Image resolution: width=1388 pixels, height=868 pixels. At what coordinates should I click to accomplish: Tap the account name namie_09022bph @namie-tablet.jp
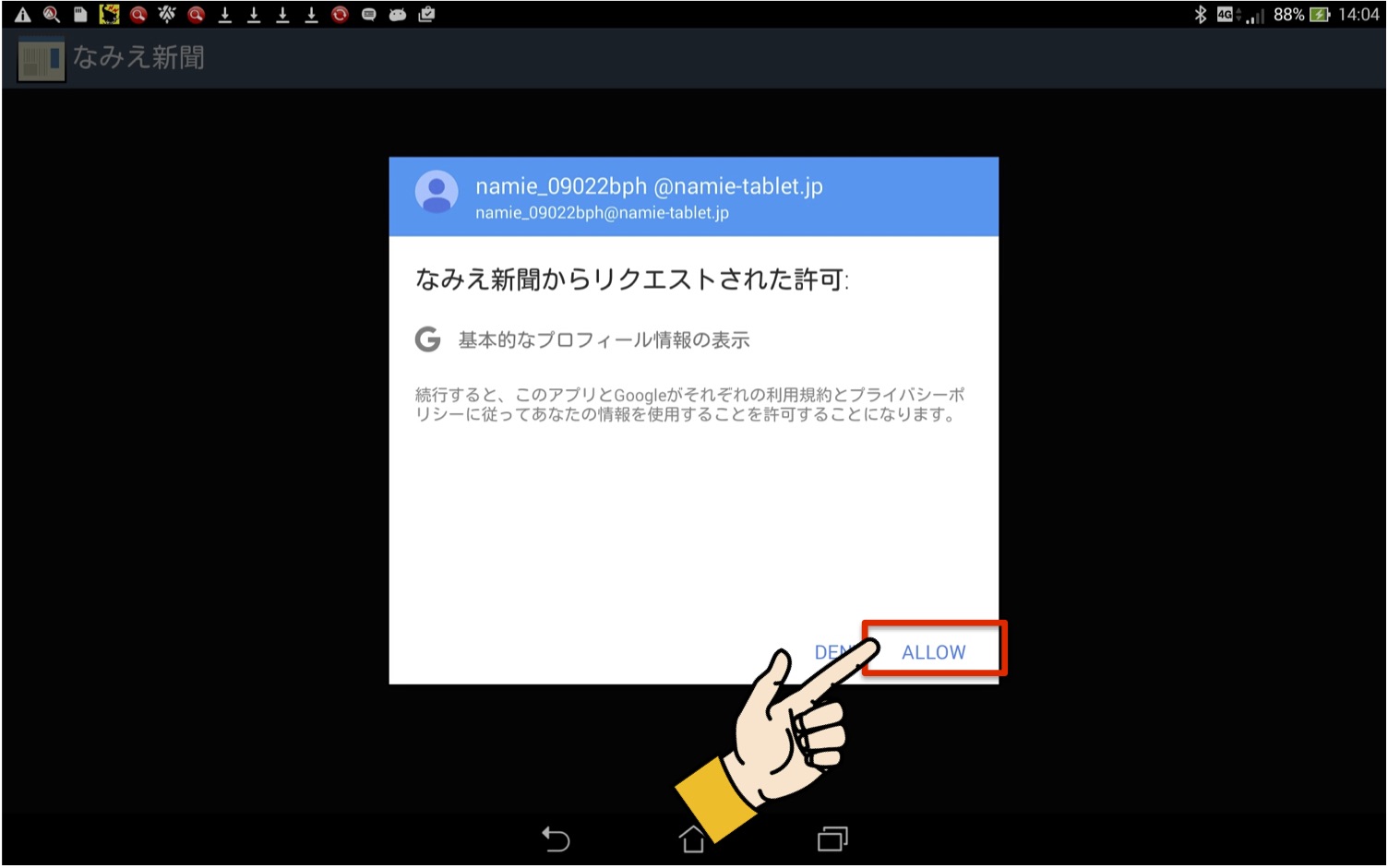coord(649,186)
